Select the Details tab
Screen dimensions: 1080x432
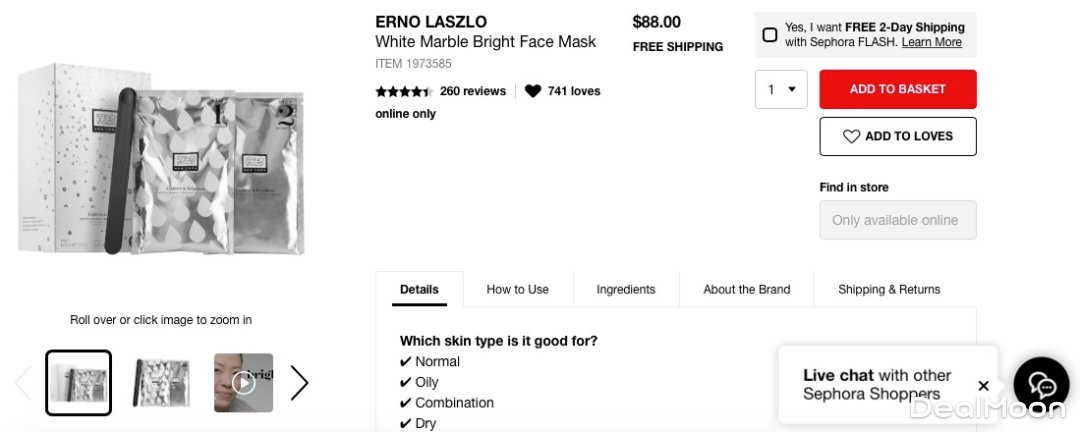coord(419,289)
